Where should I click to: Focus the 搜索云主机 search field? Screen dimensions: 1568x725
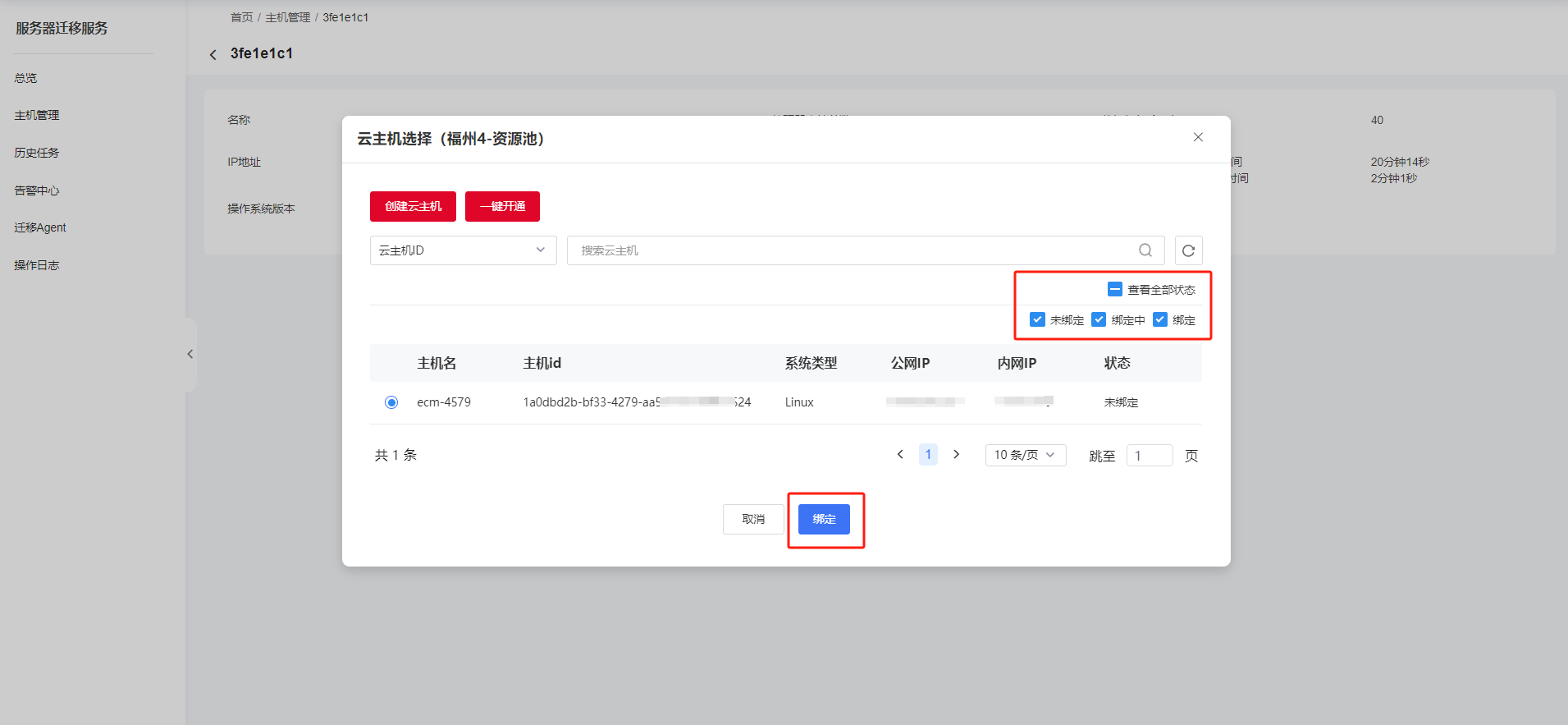tap(853, 250)
